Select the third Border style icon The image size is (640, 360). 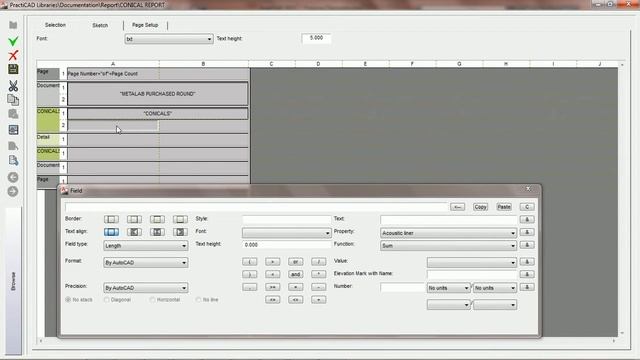[157, 219]
